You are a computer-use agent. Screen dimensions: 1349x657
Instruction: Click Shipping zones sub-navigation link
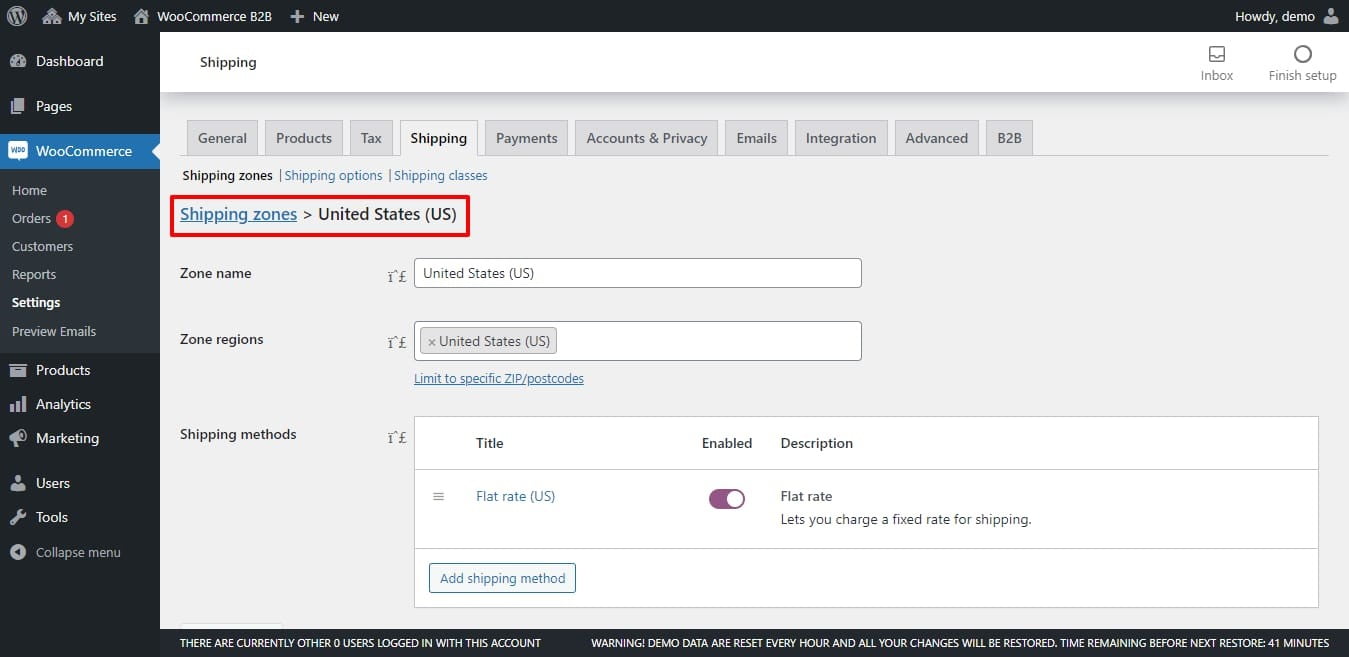point(227,175)
